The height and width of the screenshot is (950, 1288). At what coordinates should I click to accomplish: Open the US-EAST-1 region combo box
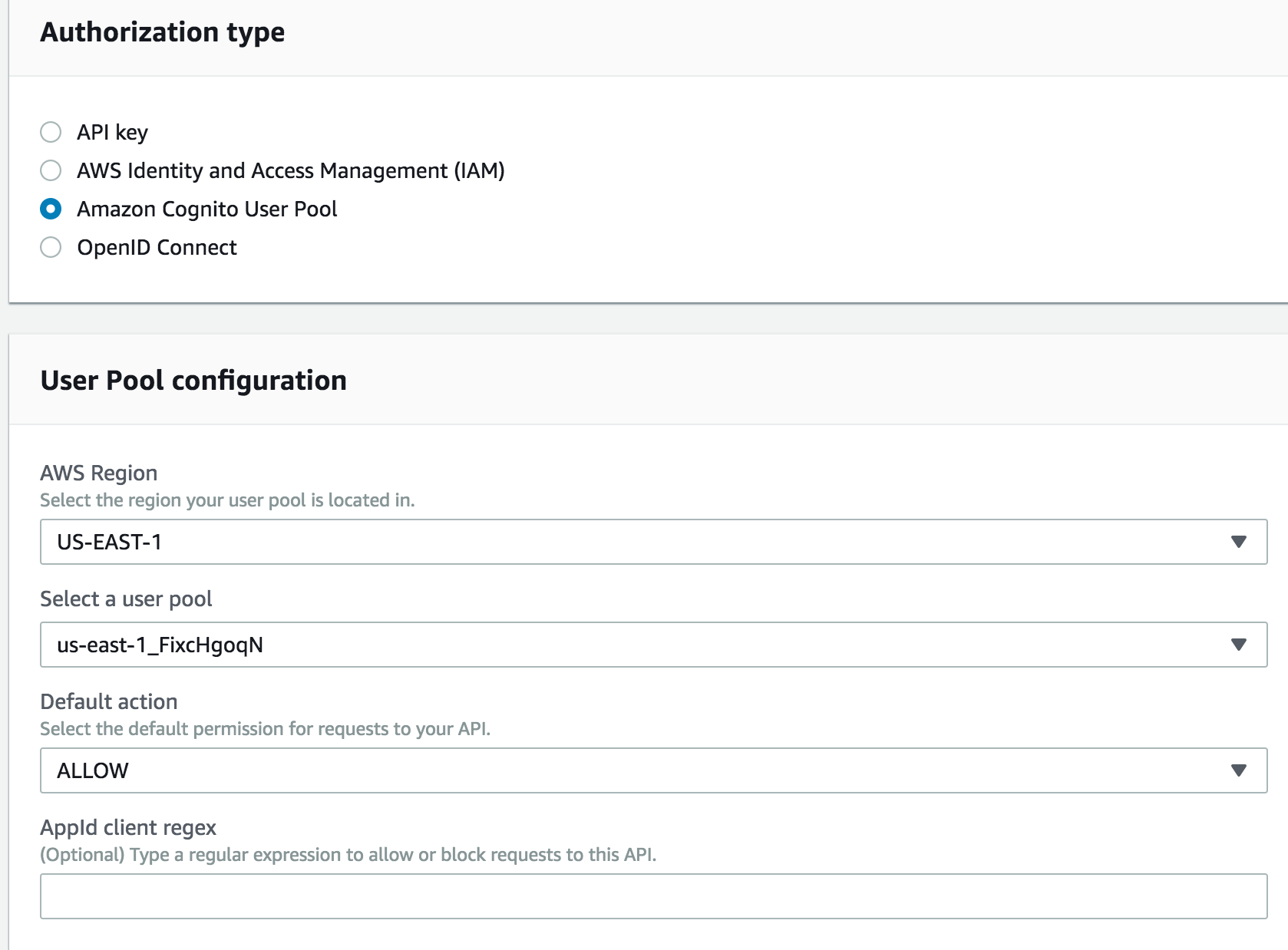(x=653, y=542)
